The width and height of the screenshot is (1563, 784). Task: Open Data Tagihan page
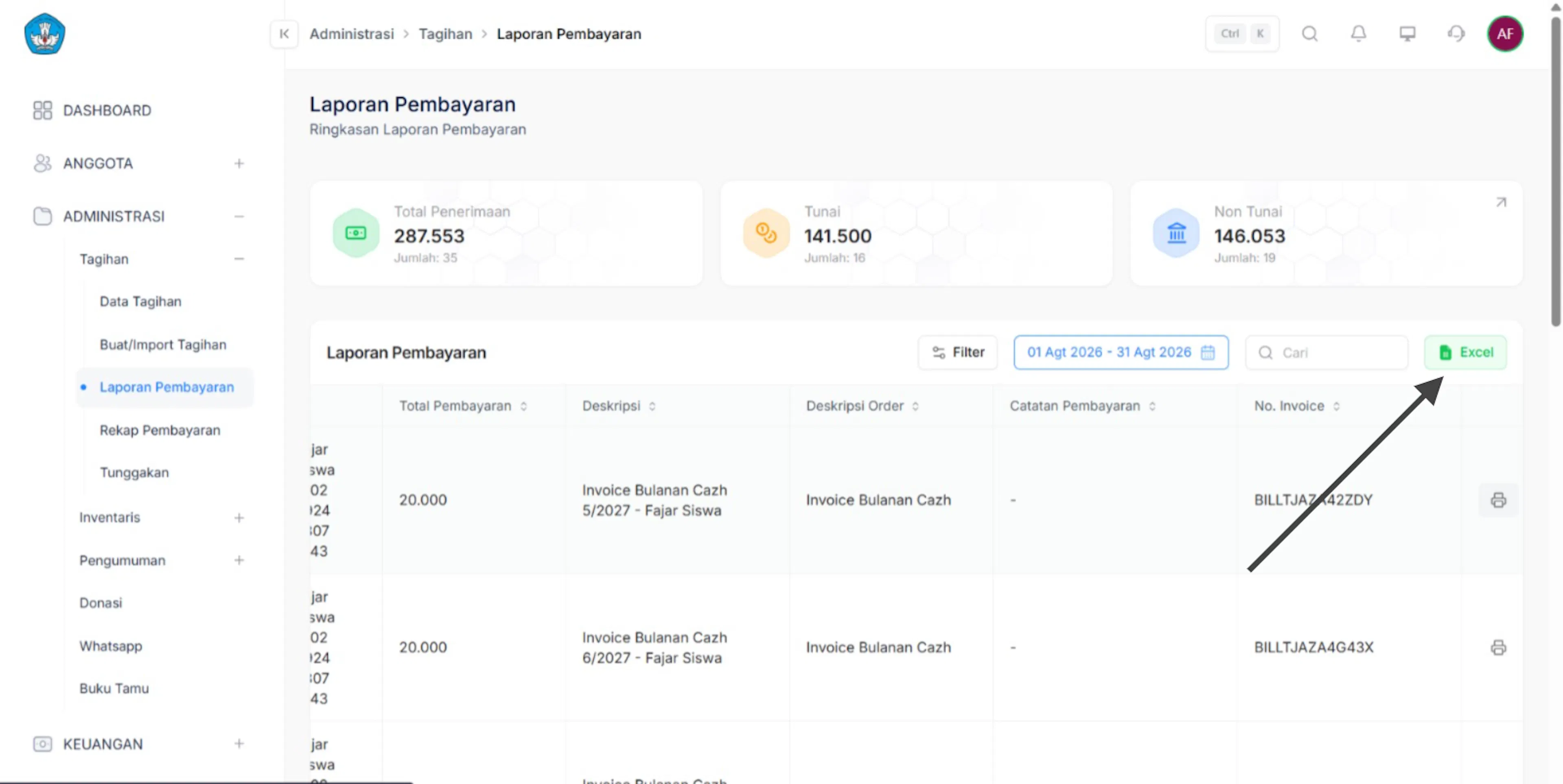[x=140, y=301]
